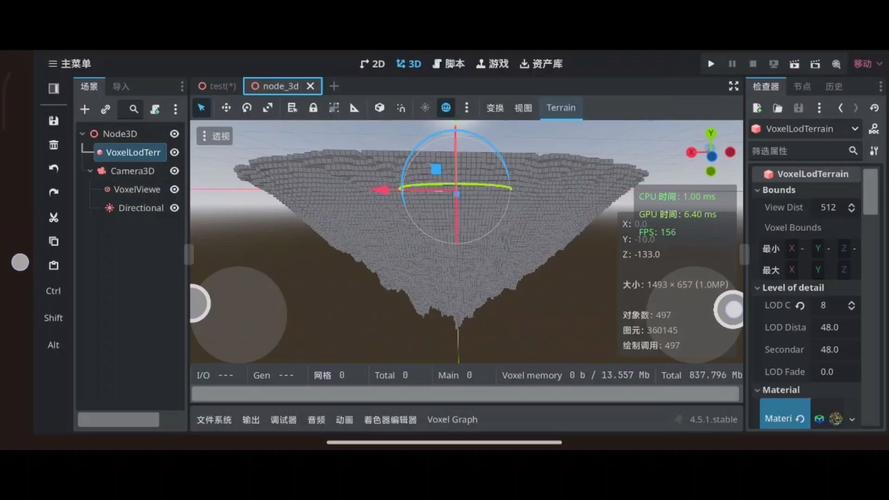Click the Add node plus icon
Screen dimensions: 889x500
click(85, 109)
